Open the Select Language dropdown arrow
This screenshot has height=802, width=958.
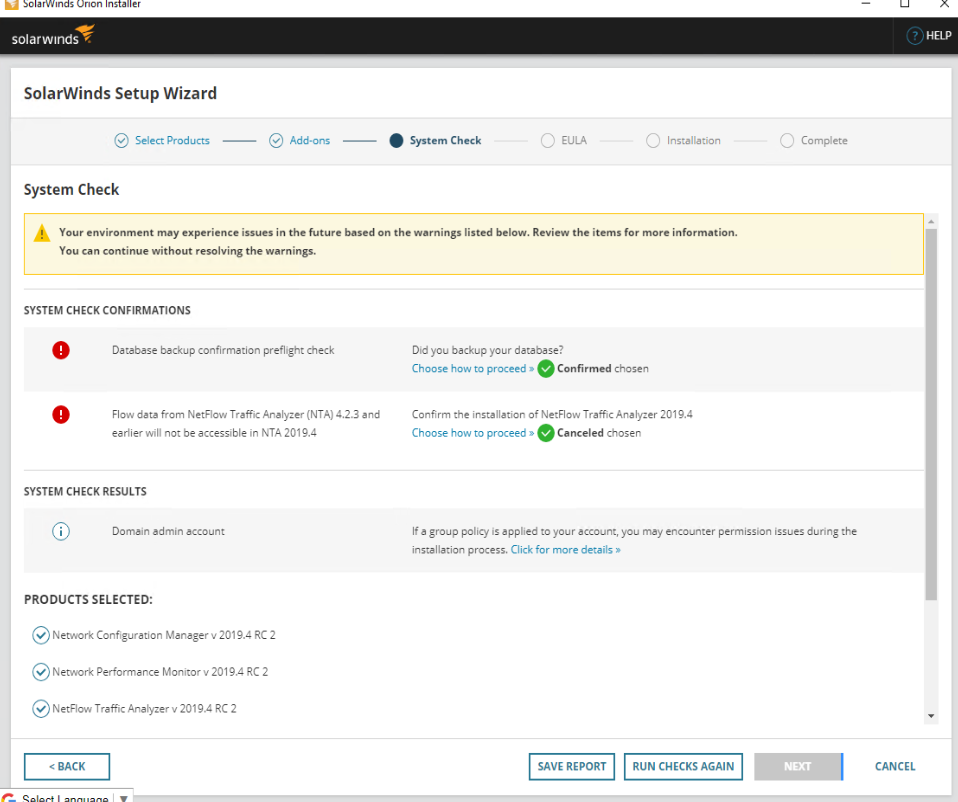(x=123, y=798)
